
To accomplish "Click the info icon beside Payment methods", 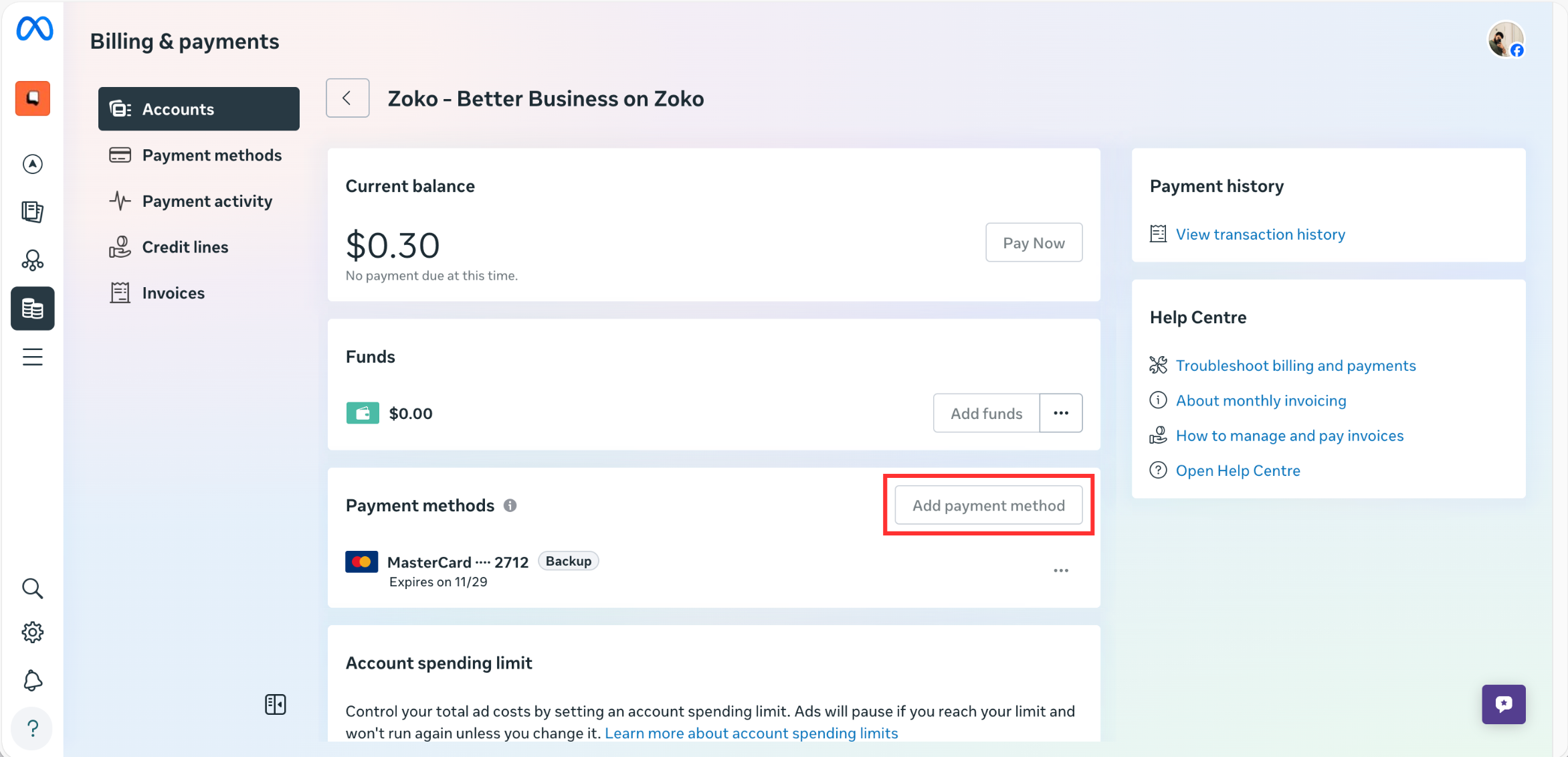I will (x=510, y=505).
